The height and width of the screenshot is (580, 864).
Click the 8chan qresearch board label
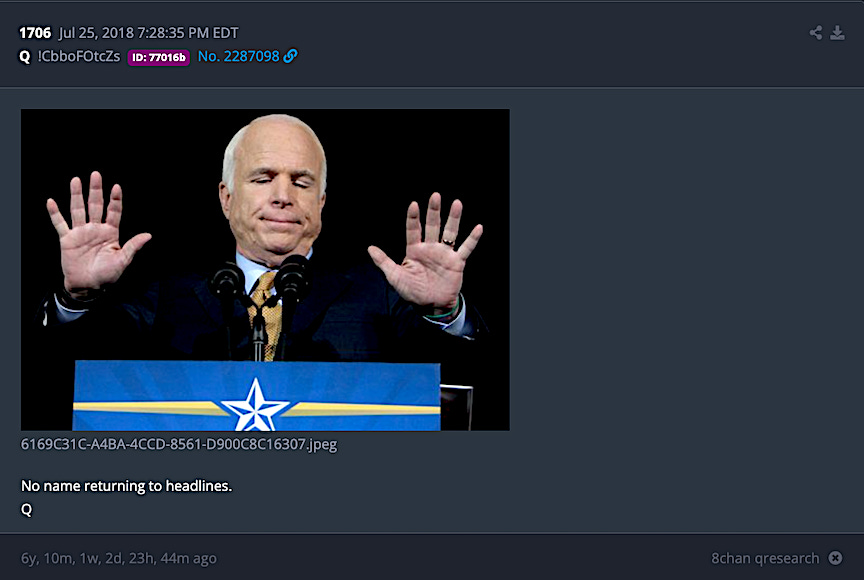(765, 559)
